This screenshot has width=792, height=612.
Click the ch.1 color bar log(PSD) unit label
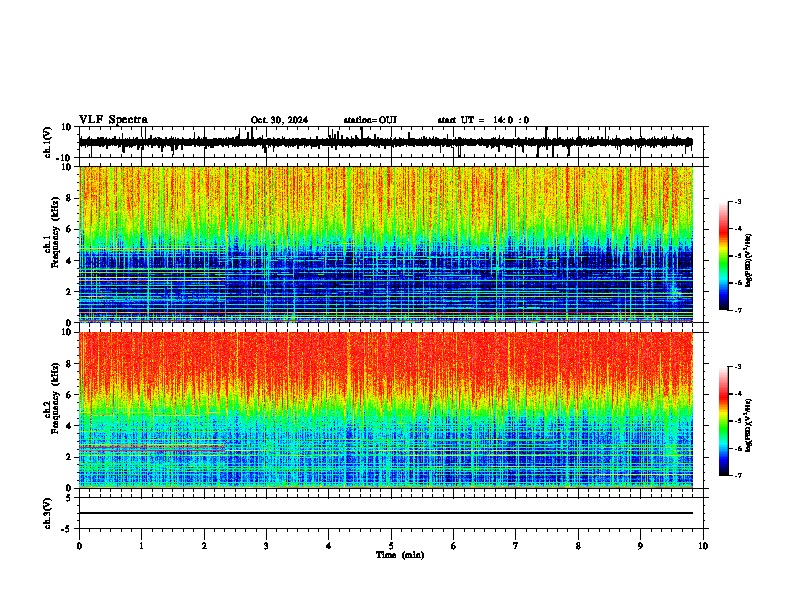pyautogui.click(x=749, y=261)
